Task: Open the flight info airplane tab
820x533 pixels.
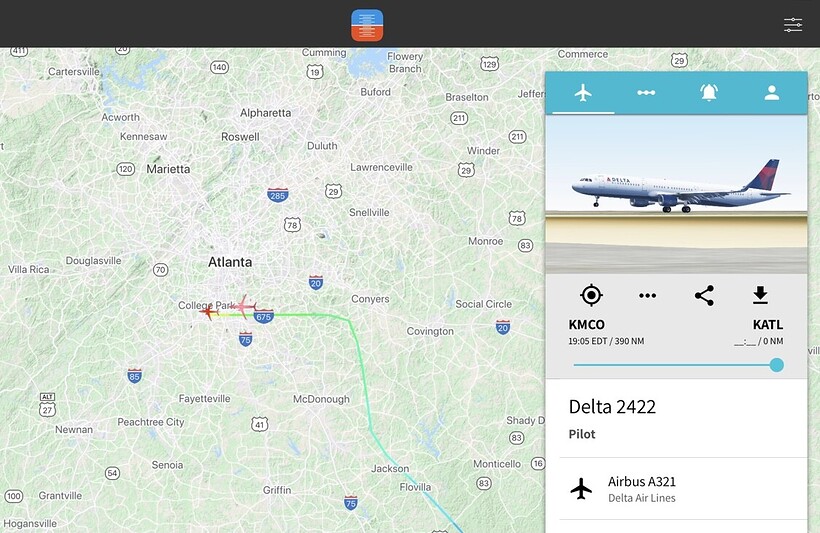Action: (x=583, y=93)
